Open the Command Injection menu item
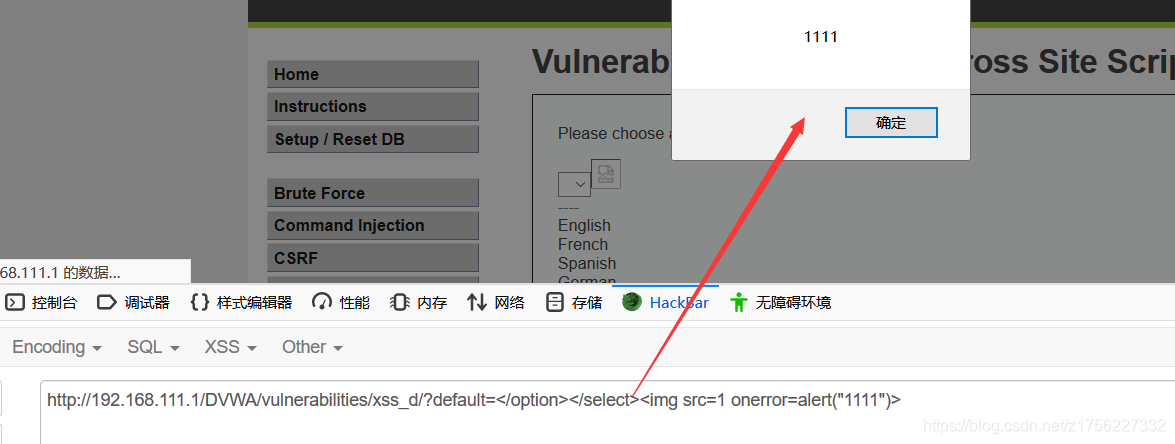Image resolution: width=1175 pixels, height=444 pixels. [372, 225]
